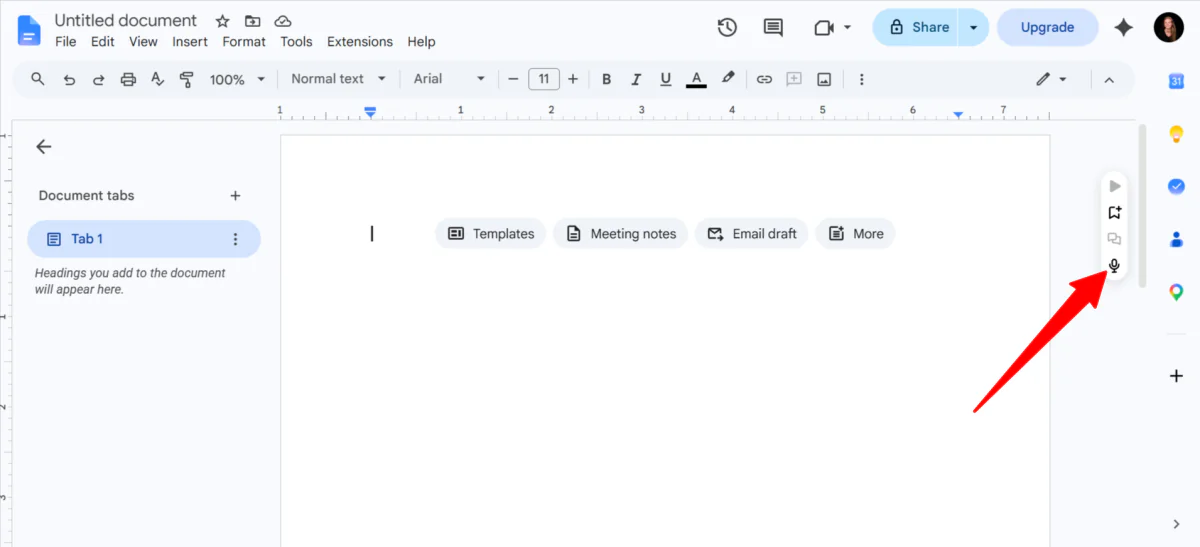
Task: Insert link from the toolbar
Action: coord(764,79)
